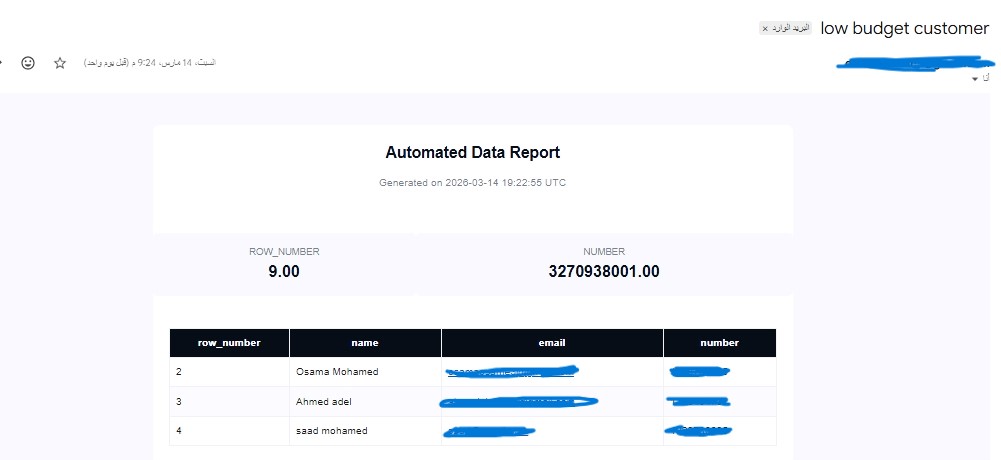The height and width of the screenshot is (460, 1001).
Task: Remove the inbox label with the x
Action: pyautogui.click(x=766, y=29)
